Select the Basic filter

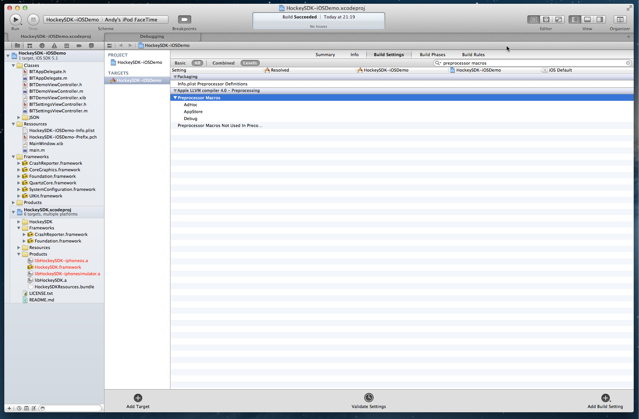[x=180, y=63]
